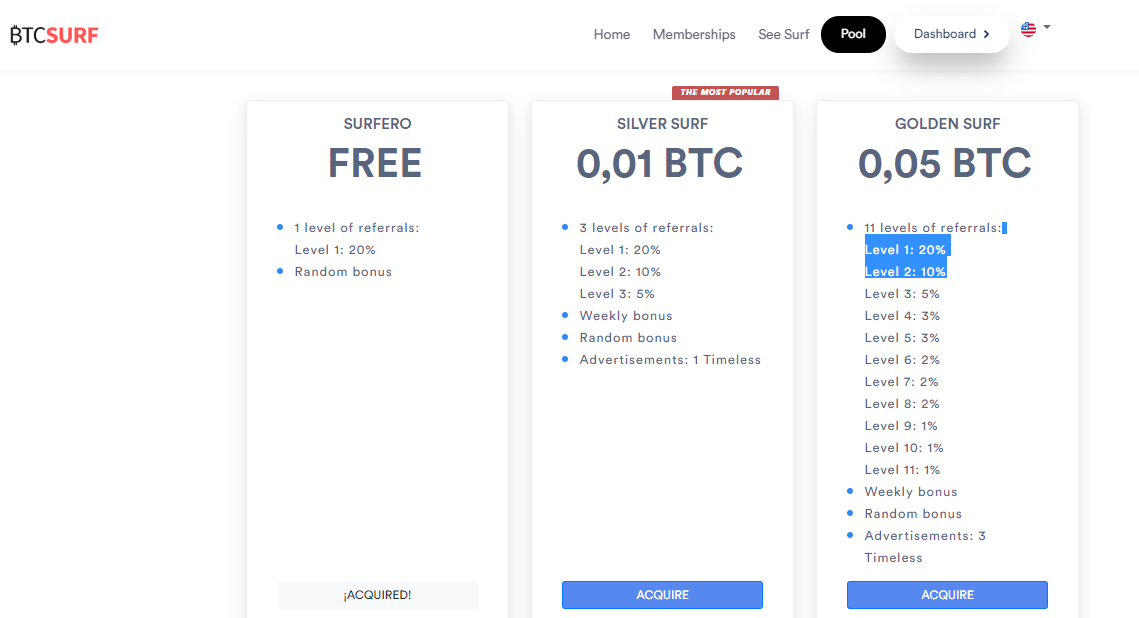
Task: Click the ¡ACQUIRED! Surfero button
Action: pos(377,595)
